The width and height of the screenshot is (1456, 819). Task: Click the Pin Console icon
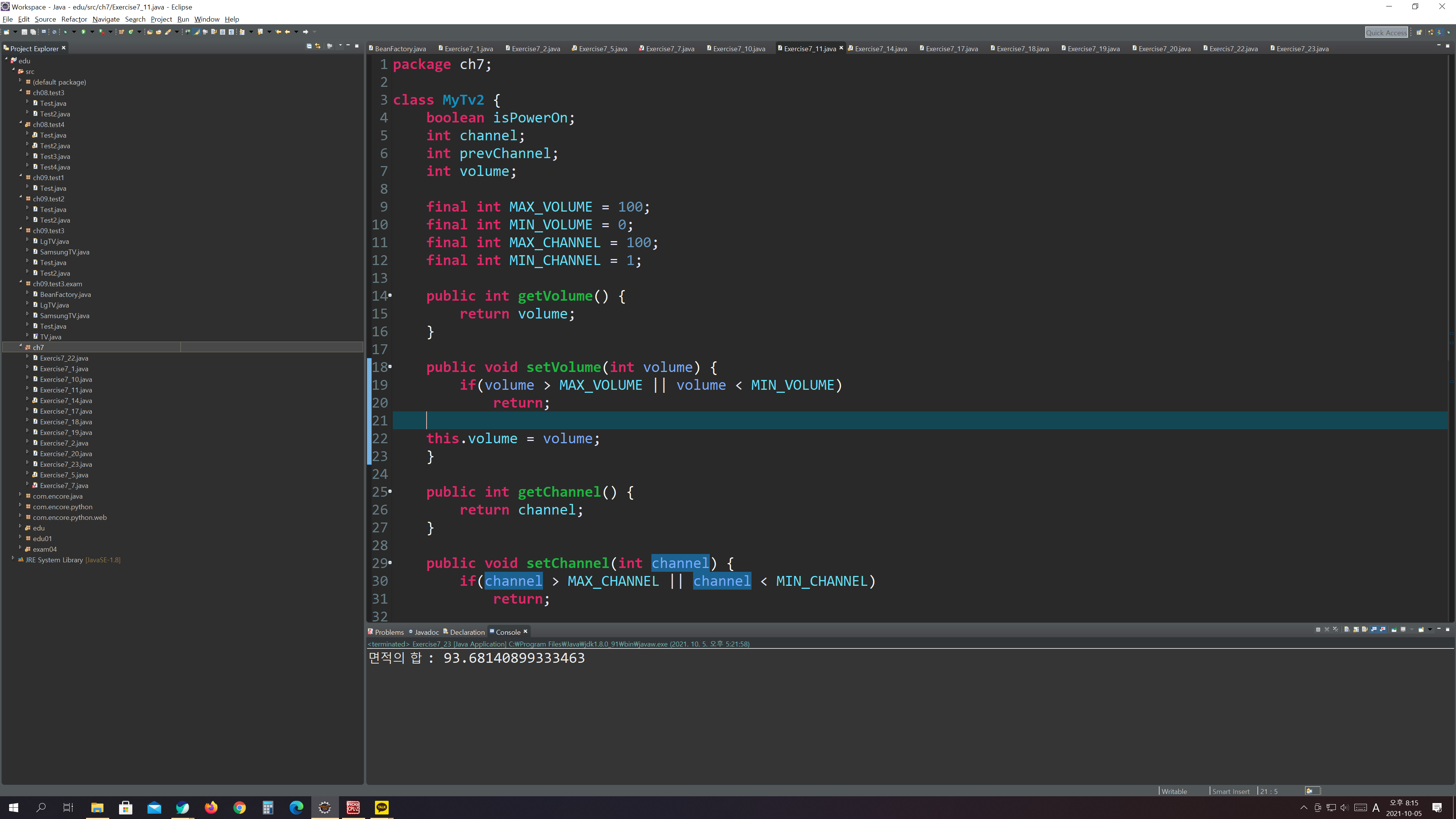pyautogui.click(x=1394, y=630)
